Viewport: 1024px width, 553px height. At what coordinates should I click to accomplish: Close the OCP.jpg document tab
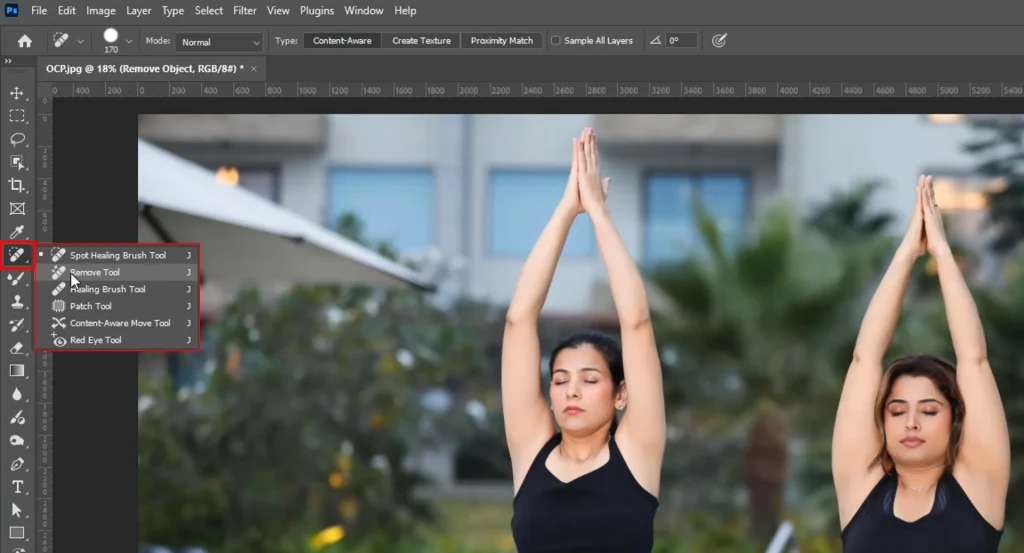(x=254, y=69)
